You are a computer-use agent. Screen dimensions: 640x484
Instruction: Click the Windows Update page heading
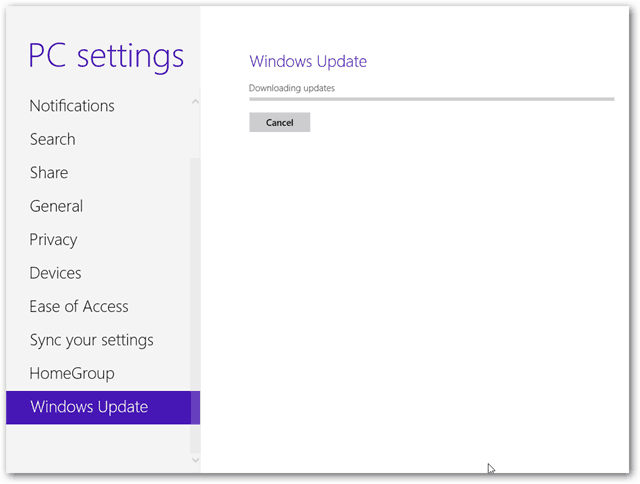[x=308, y=62]
